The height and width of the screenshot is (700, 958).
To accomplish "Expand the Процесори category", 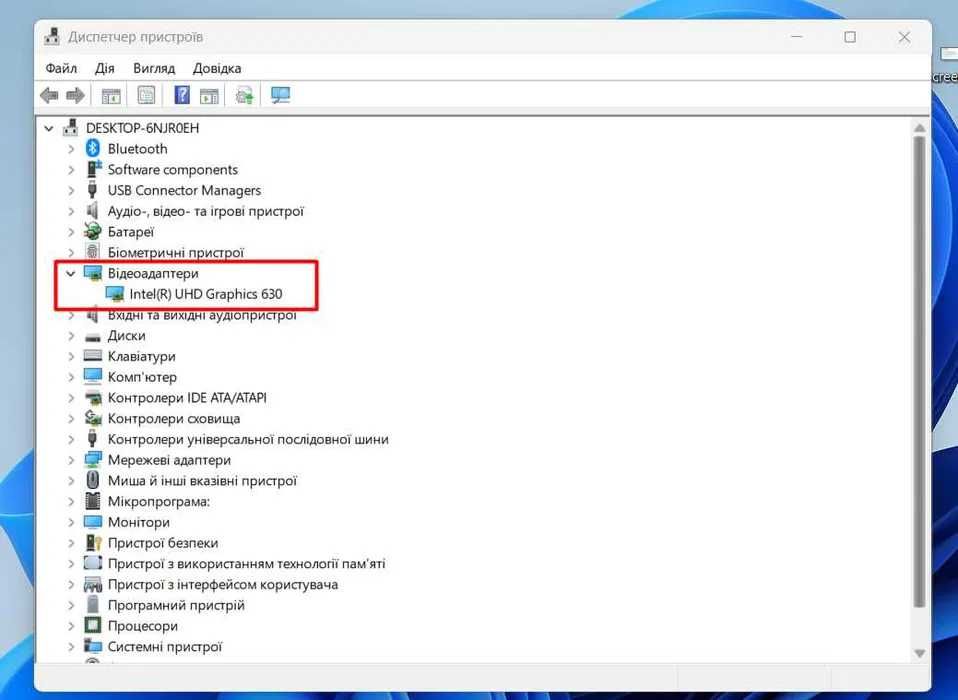I will (x=71, y=627).
